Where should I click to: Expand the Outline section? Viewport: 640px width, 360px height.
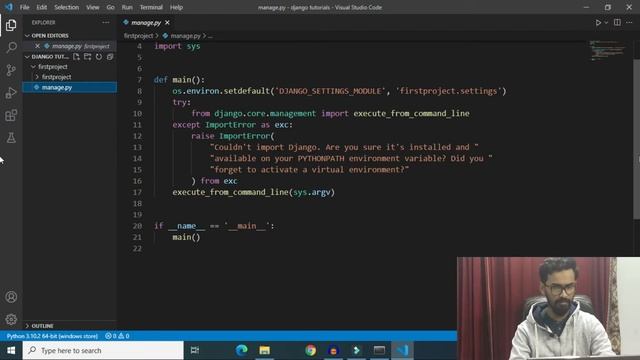click(27, 326)
